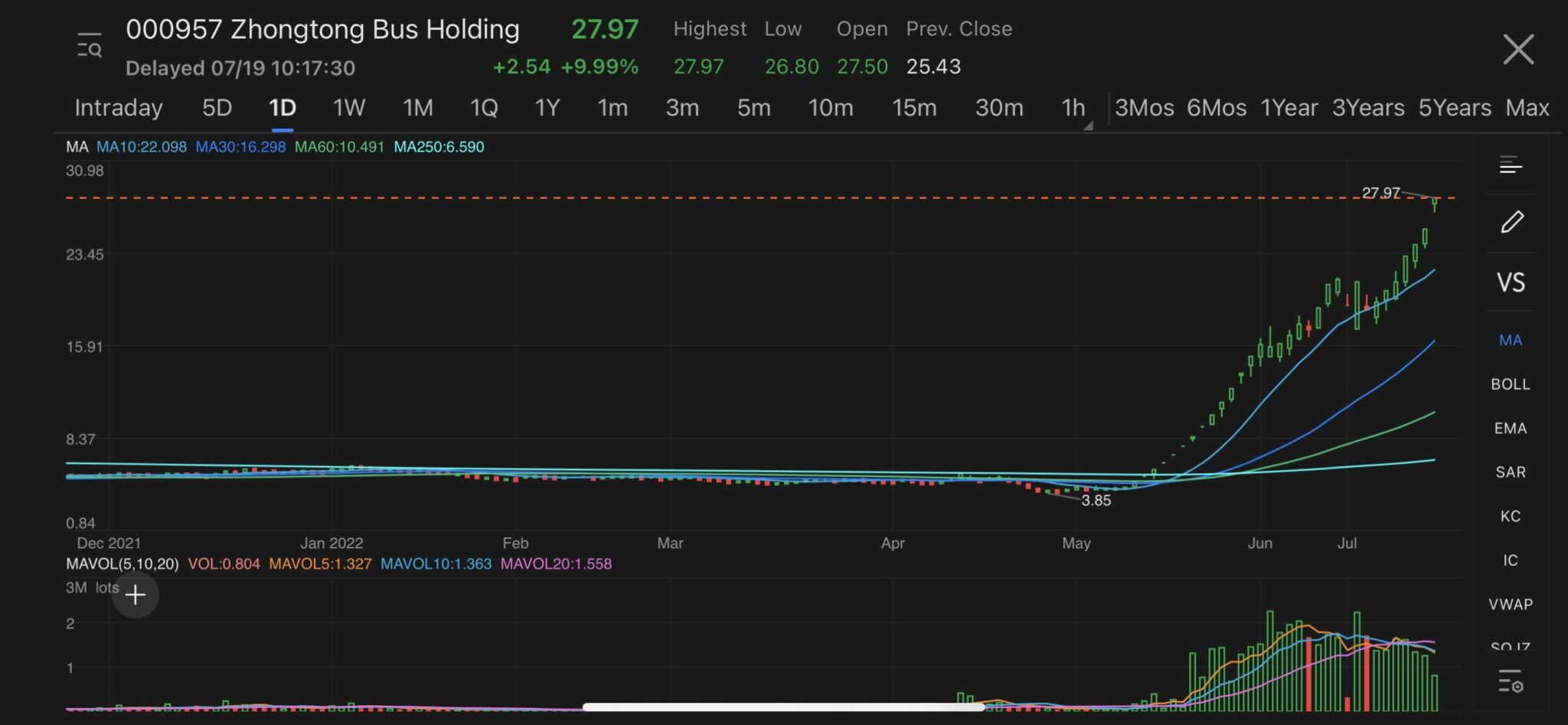Image resolution: width=1568 pixels, height=725 pixels.
Task: Enable the BOLL indicator
Action: [1511, 384]
